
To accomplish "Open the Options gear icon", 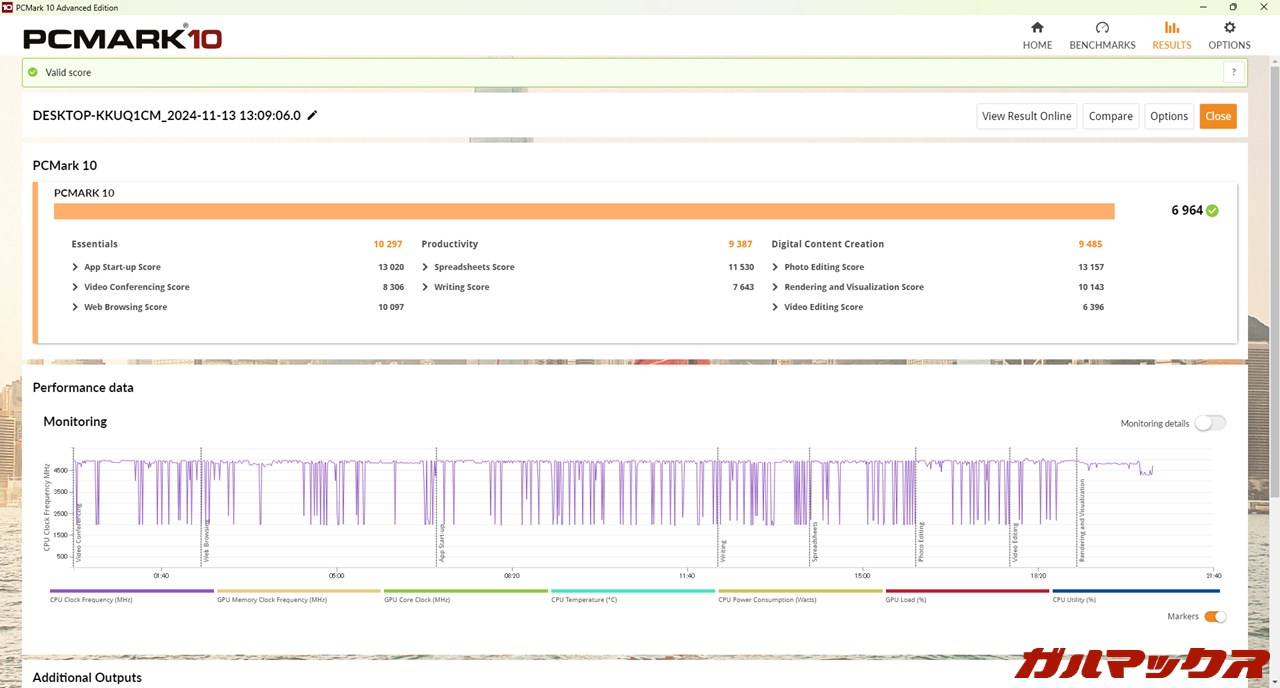I will [1229, 28].
